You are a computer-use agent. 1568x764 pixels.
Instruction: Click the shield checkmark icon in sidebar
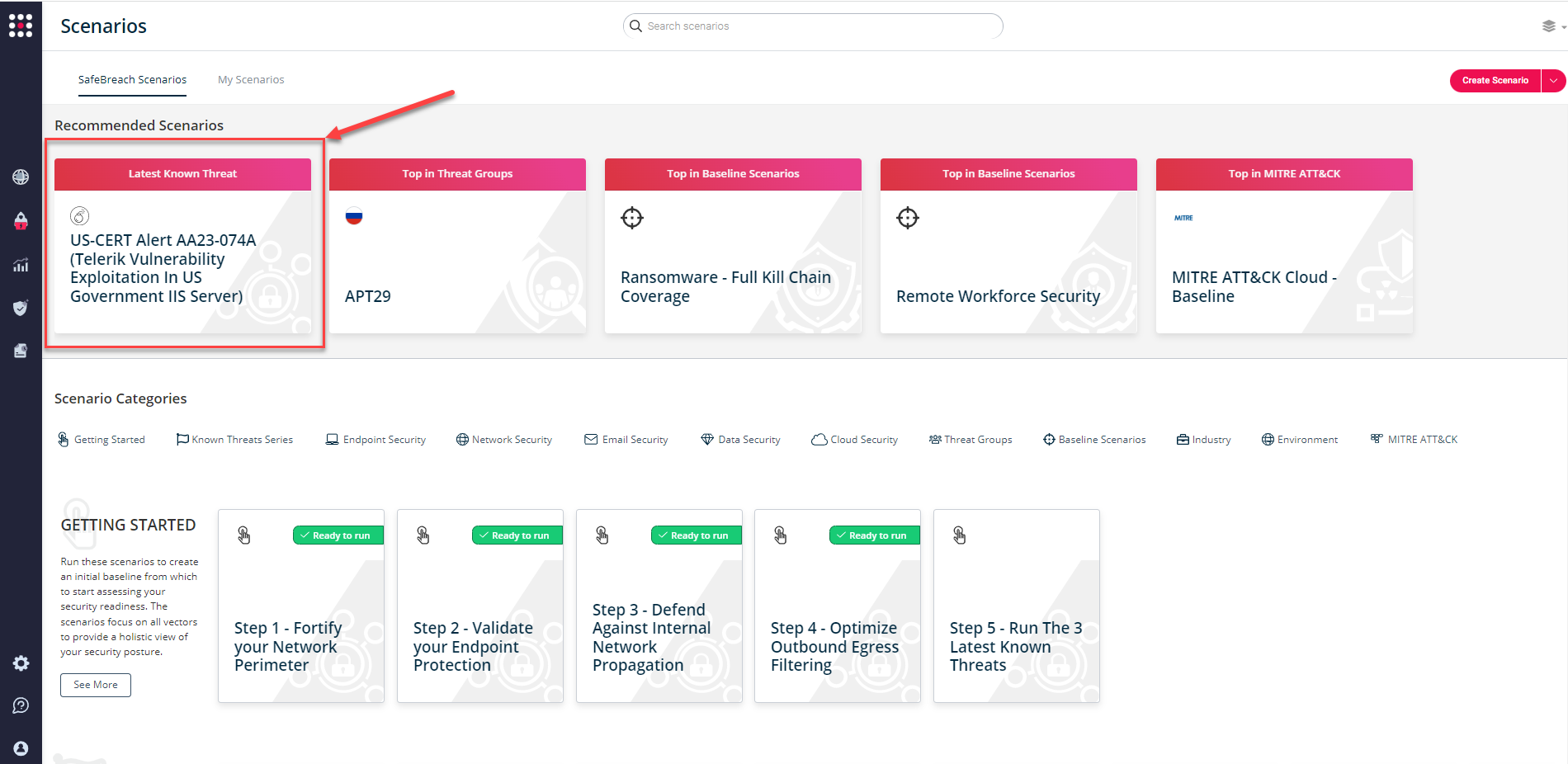[x=21, y=308]
